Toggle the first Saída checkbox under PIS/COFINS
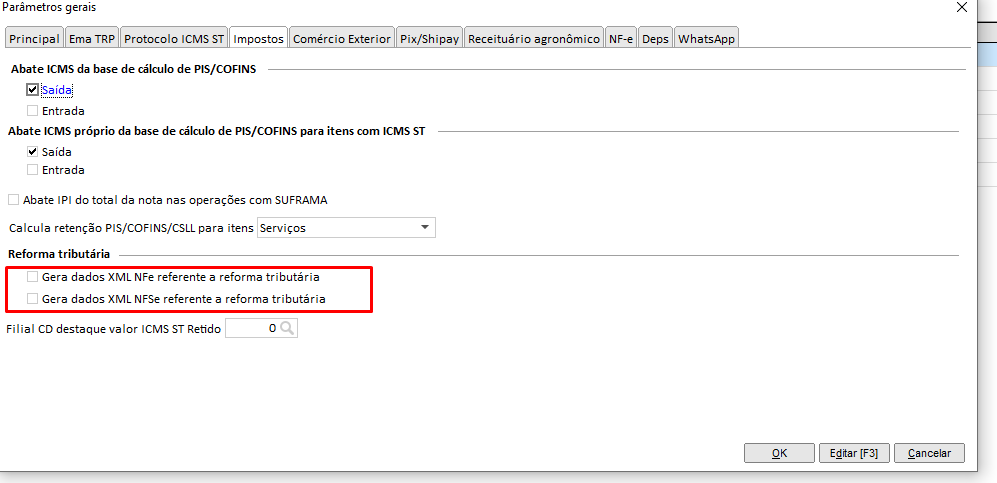This screenshot has height=483, width=997. click(x=33, y=90)
